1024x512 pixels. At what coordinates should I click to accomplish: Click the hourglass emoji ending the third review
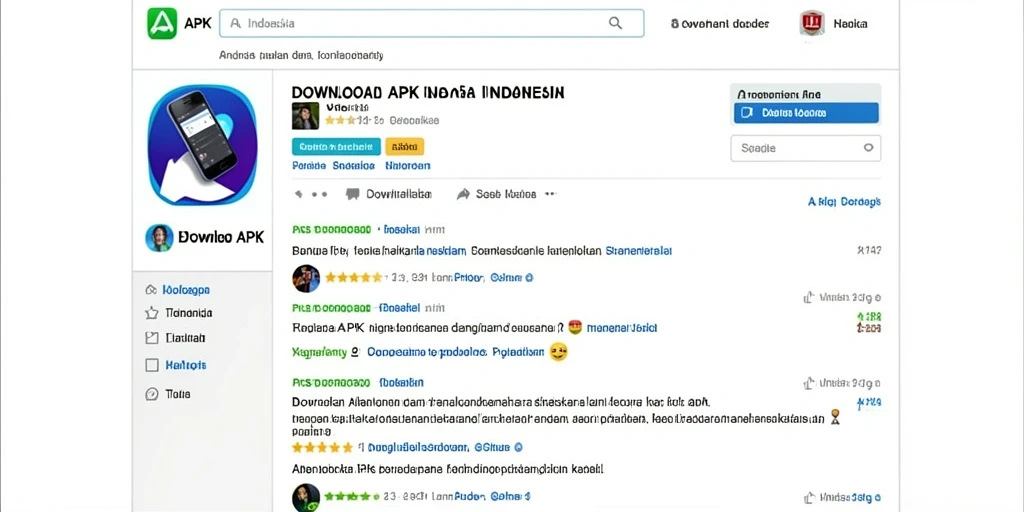pyautogui.click(x=835, y=417)
